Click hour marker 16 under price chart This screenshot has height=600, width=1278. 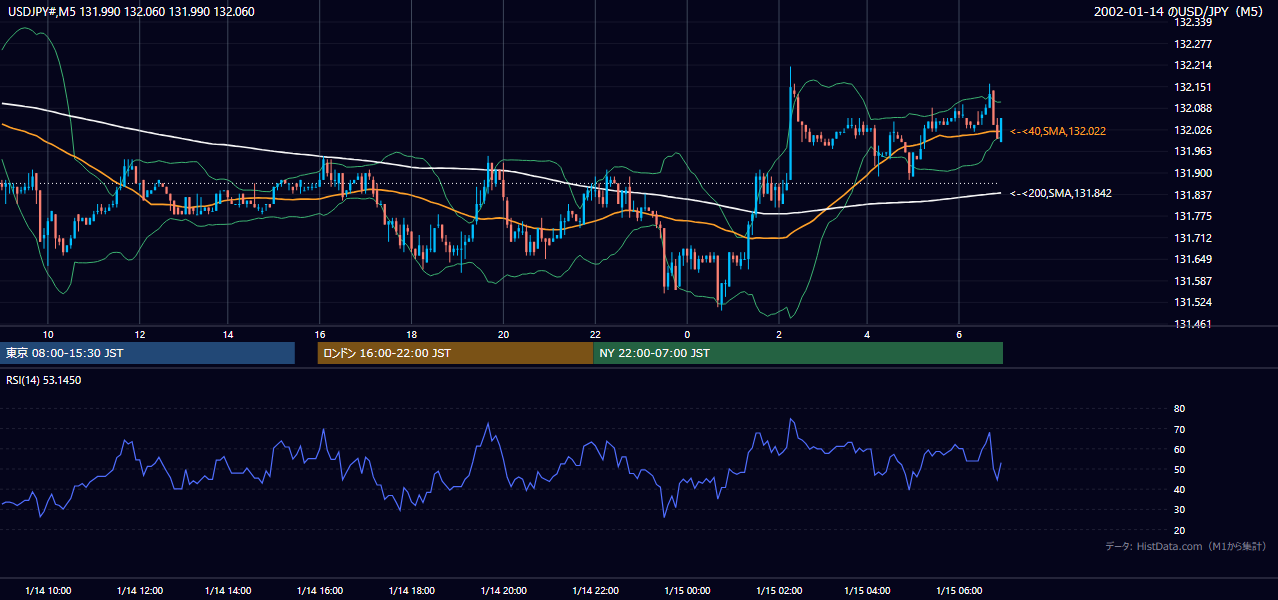pos(320,334)
